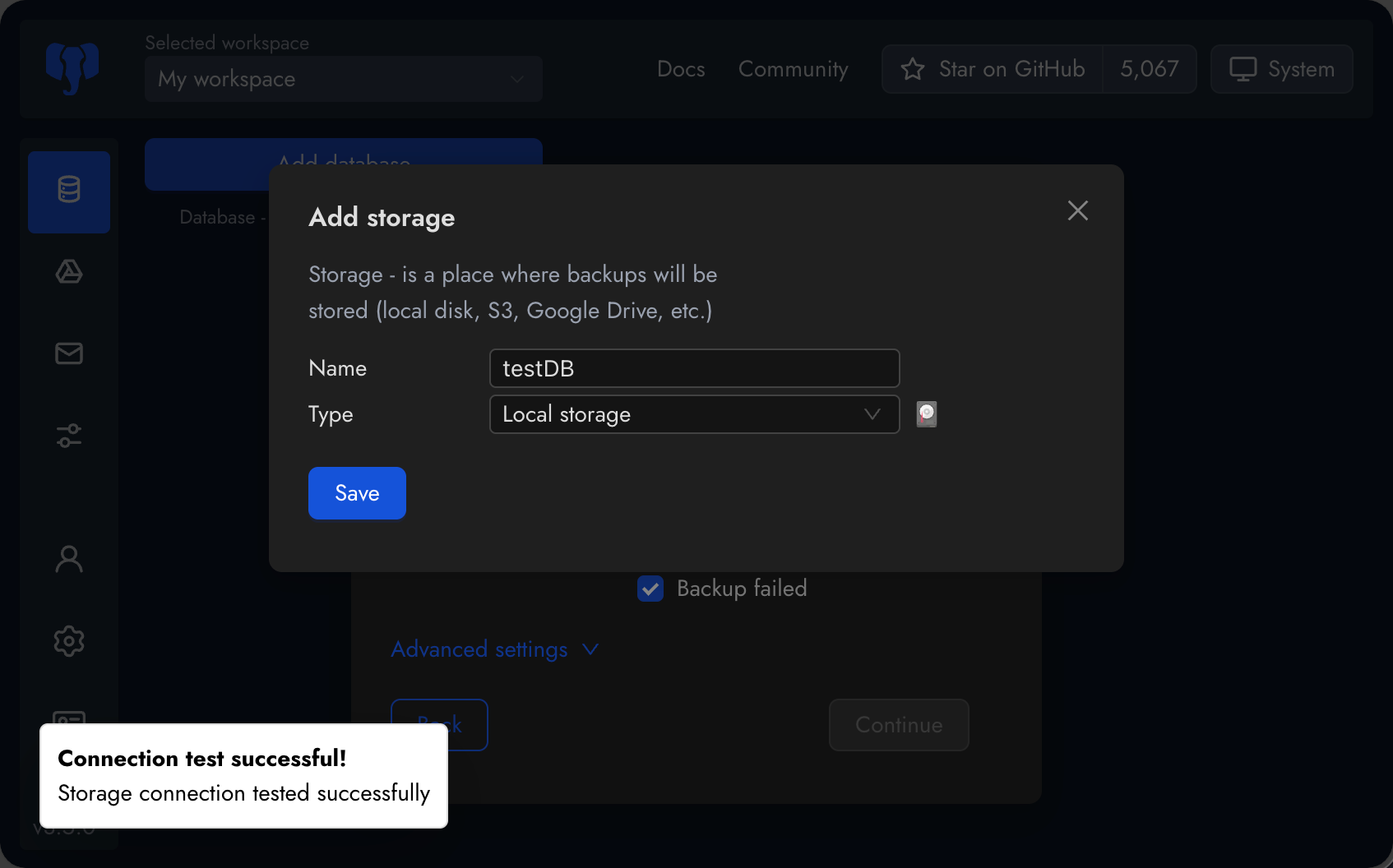The width and height of the screenshot is (1393, 868).
Task: Expand Advanced settings section
Action: point(494,649)
